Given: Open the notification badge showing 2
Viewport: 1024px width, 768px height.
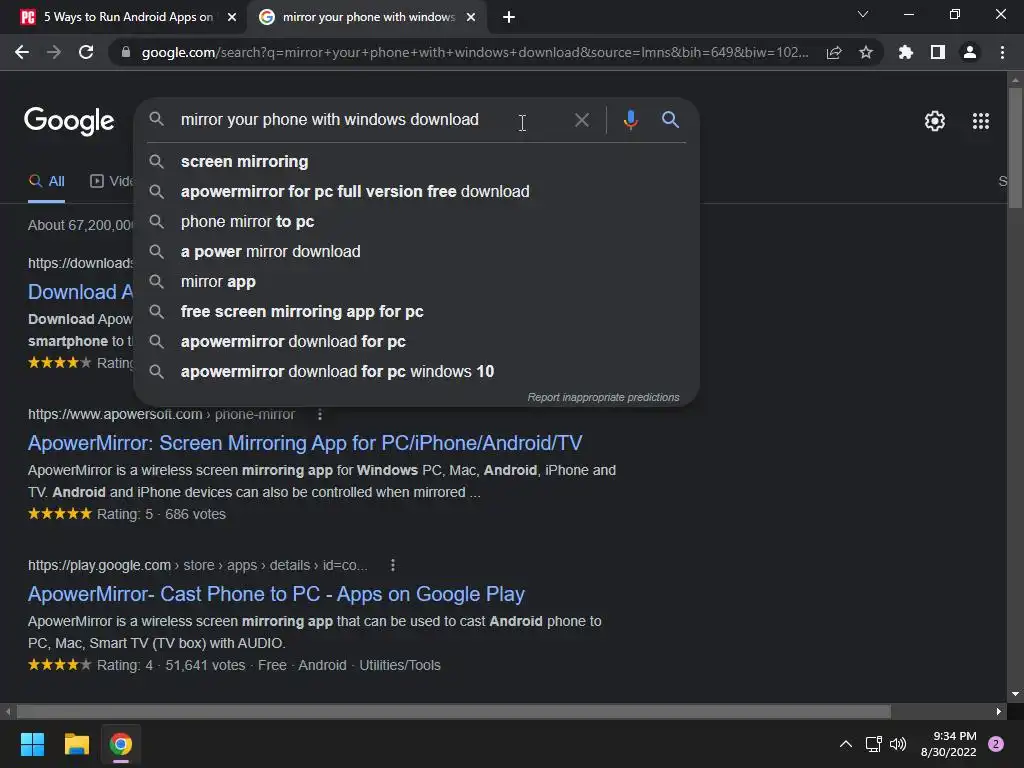Looking at the screenshot, I should tap(996, 744).
